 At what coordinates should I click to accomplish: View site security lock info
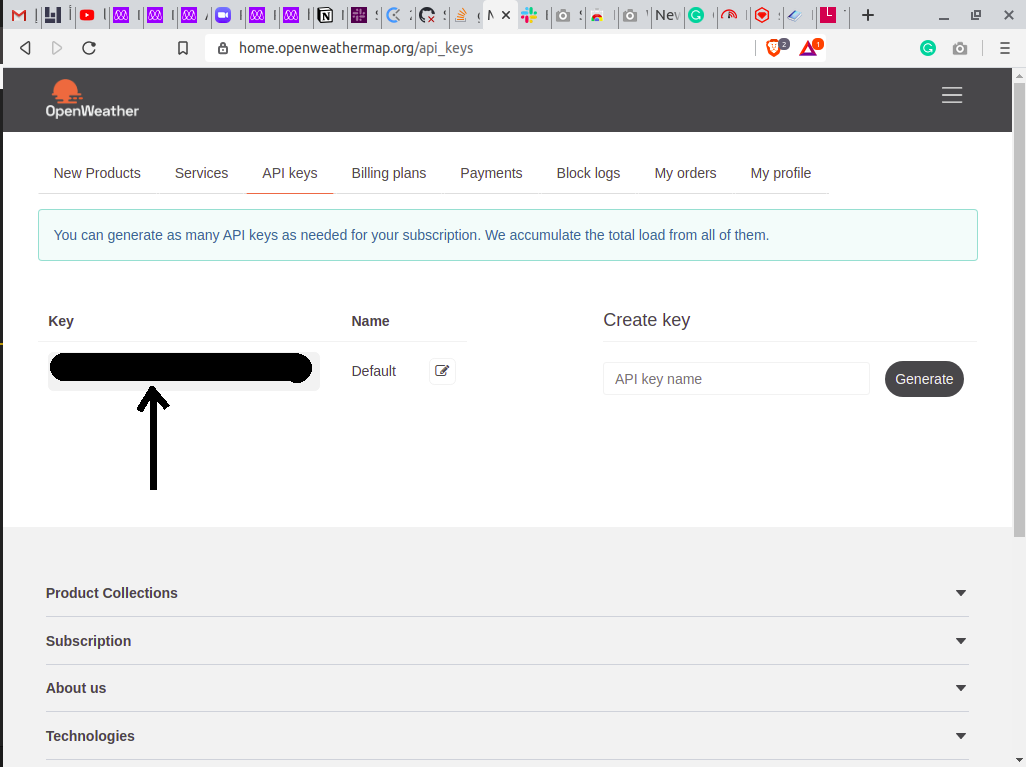coord(222,48)
